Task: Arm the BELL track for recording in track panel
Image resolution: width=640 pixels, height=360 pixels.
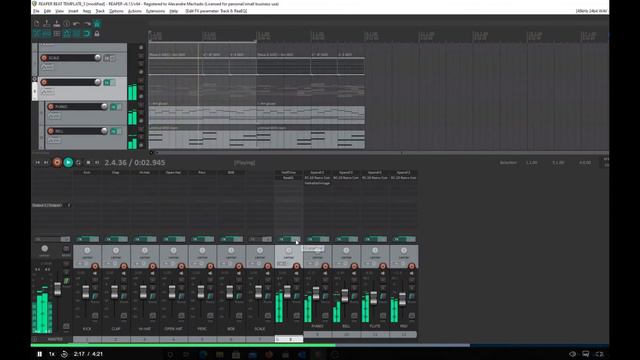Action: (51, 131)
